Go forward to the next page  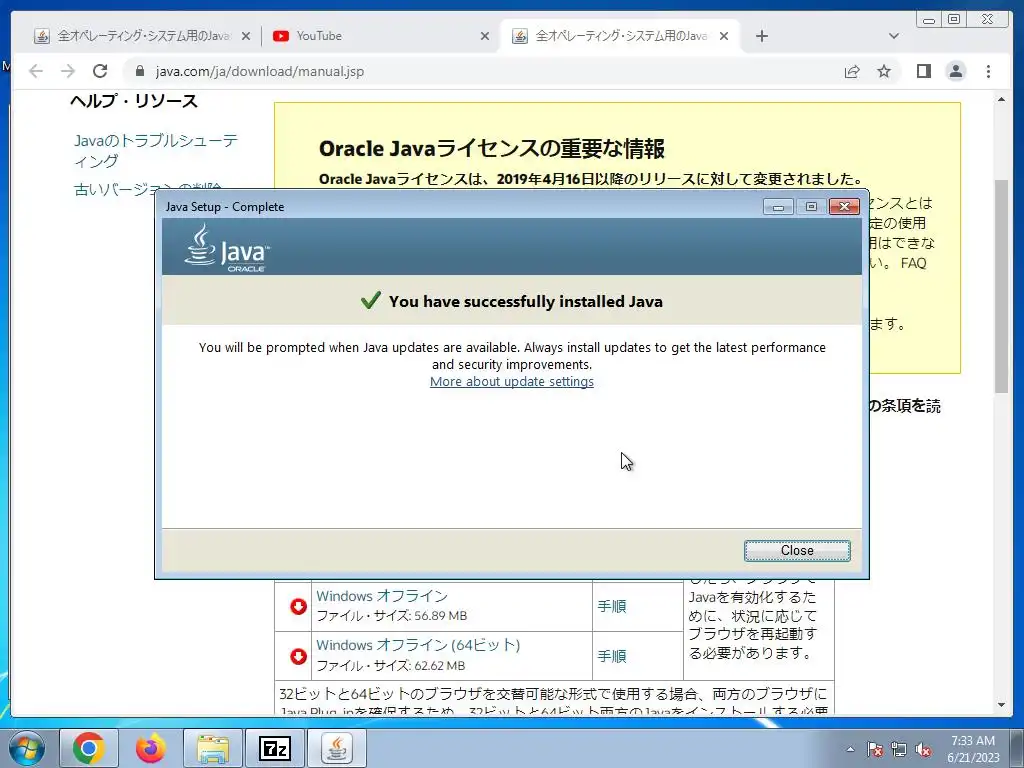pos(68,71)
